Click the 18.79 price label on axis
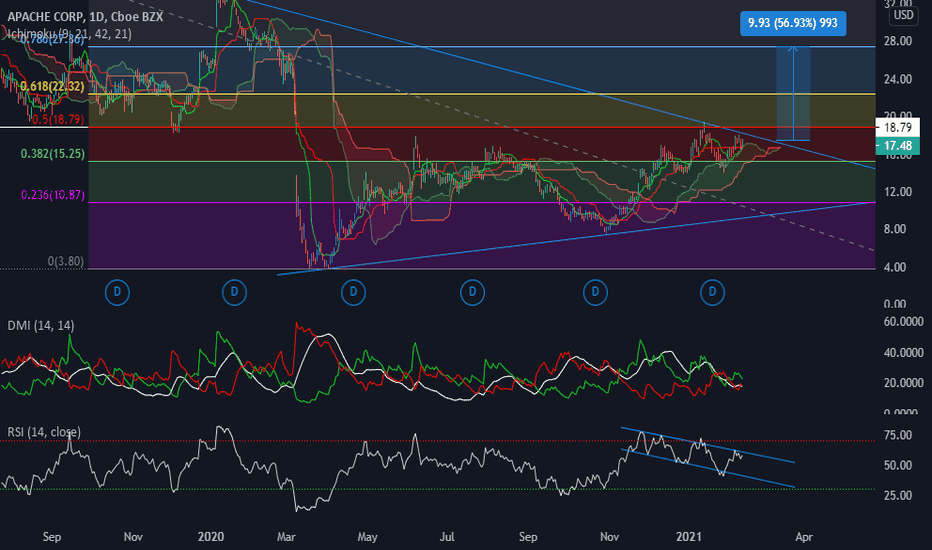Viewport: 932px width, 550px height. point(898,127)
